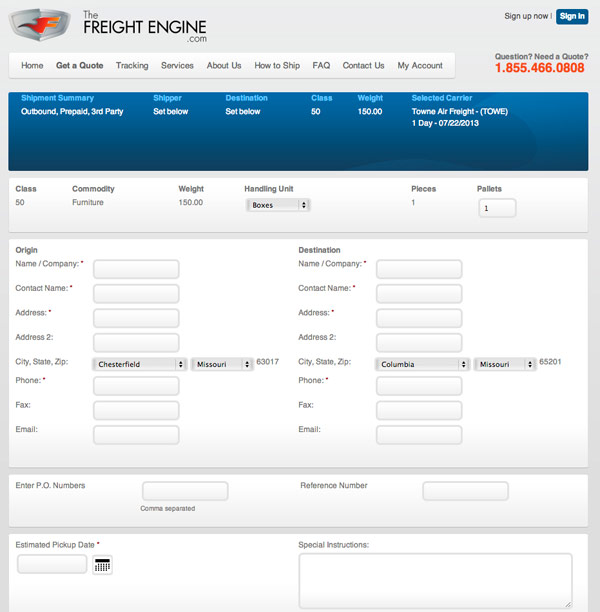Expand the Handling Unit Boxes dropdown

point(278,205)
